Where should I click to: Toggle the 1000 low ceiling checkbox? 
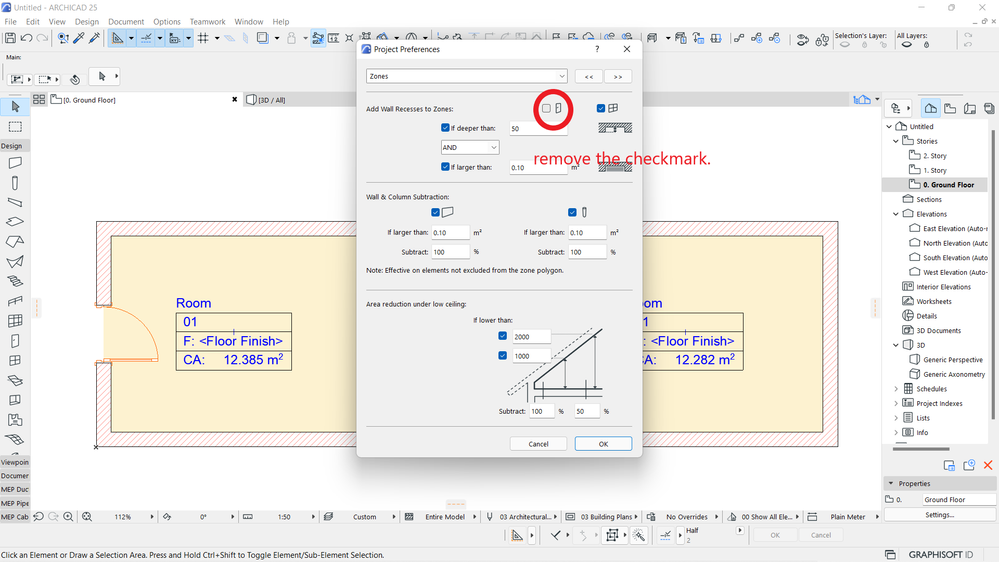click(x=503, y=355)
